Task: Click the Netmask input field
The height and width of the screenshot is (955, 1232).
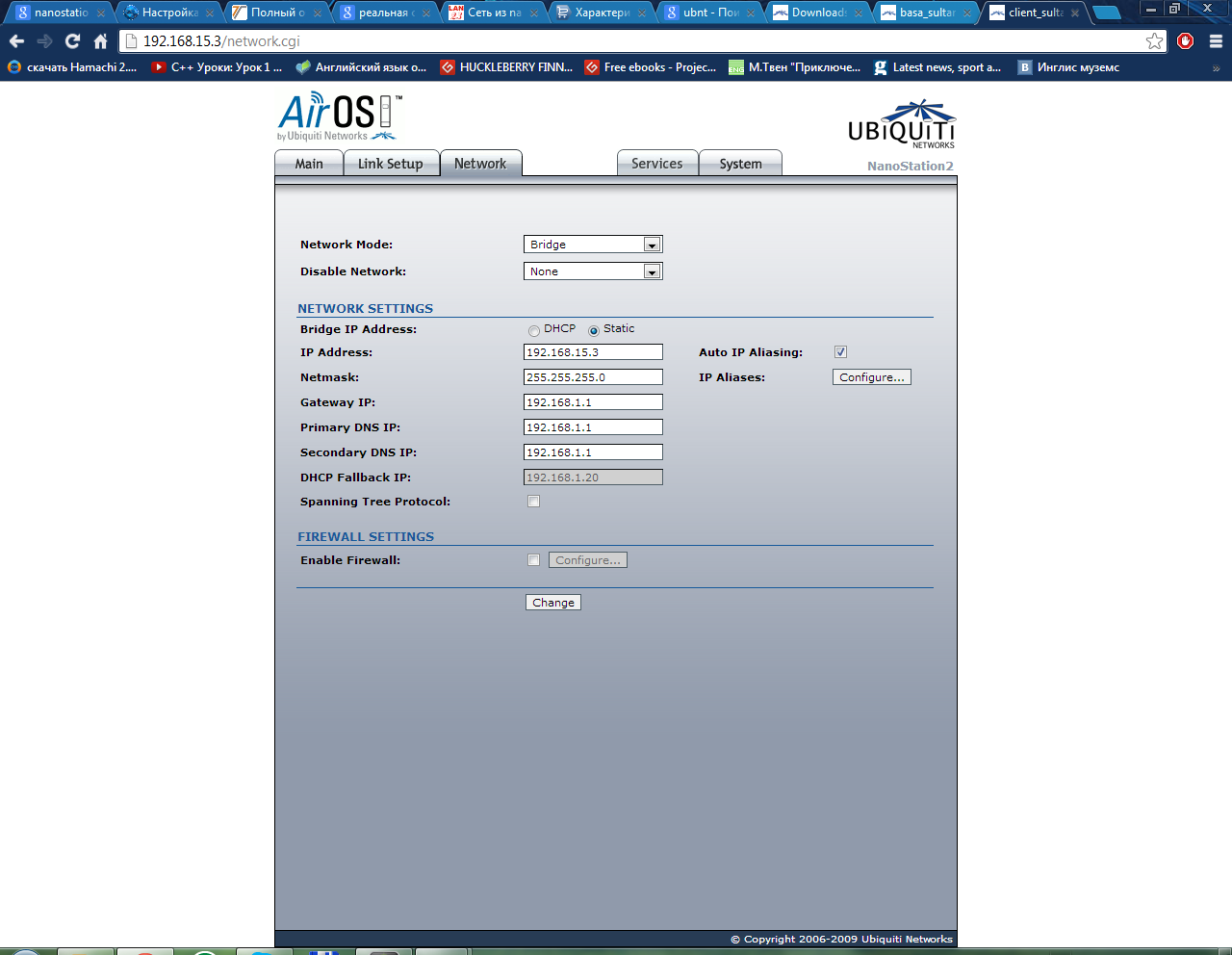Action: pos(593,377)
